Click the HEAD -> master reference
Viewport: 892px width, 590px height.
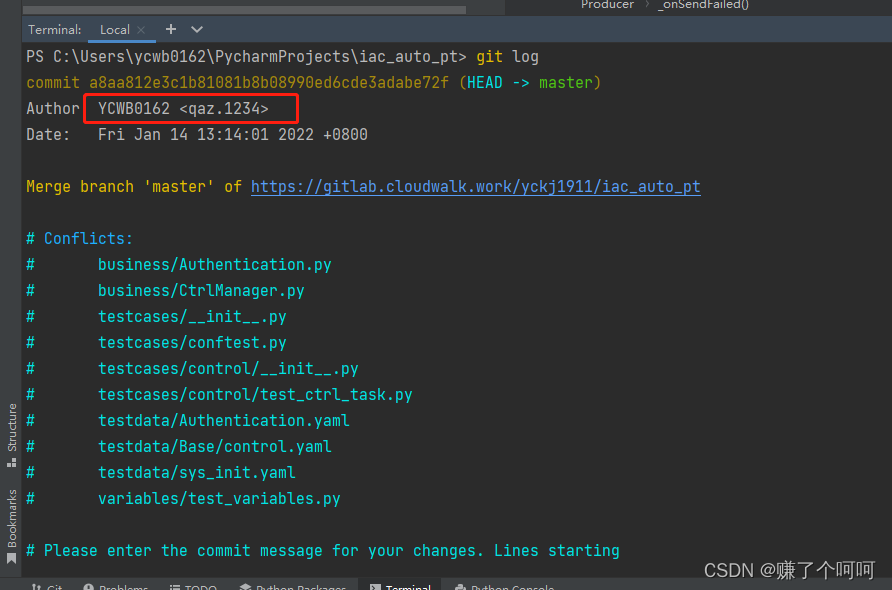click(x=530, y=82)
